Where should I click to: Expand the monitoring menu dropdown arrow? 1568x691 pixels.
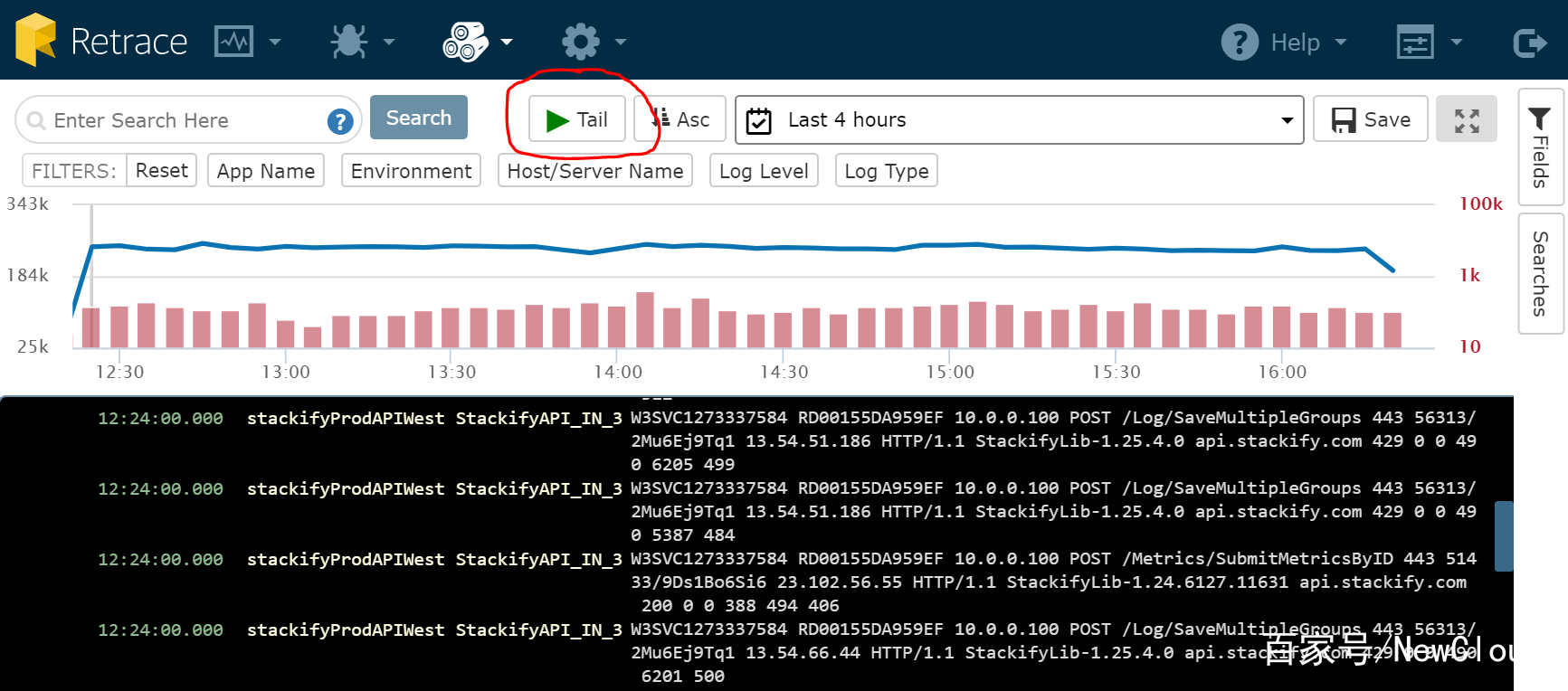pos(275,42)
